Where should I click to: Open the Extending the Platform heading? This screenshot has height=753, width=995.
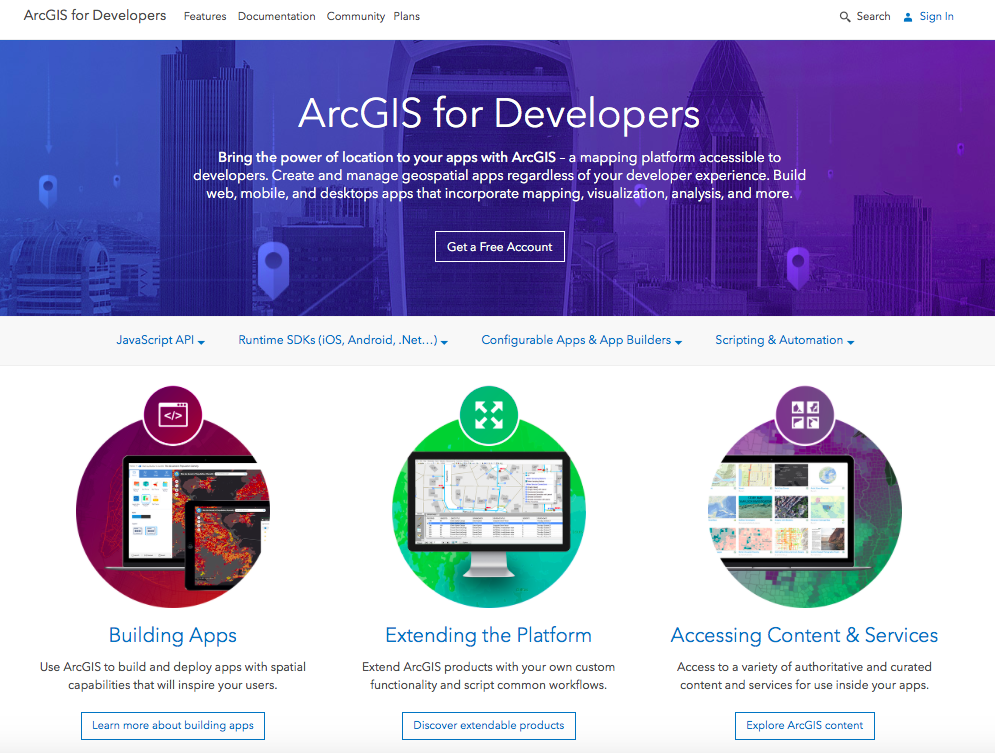pyautogui.click(x=489, y=635)
